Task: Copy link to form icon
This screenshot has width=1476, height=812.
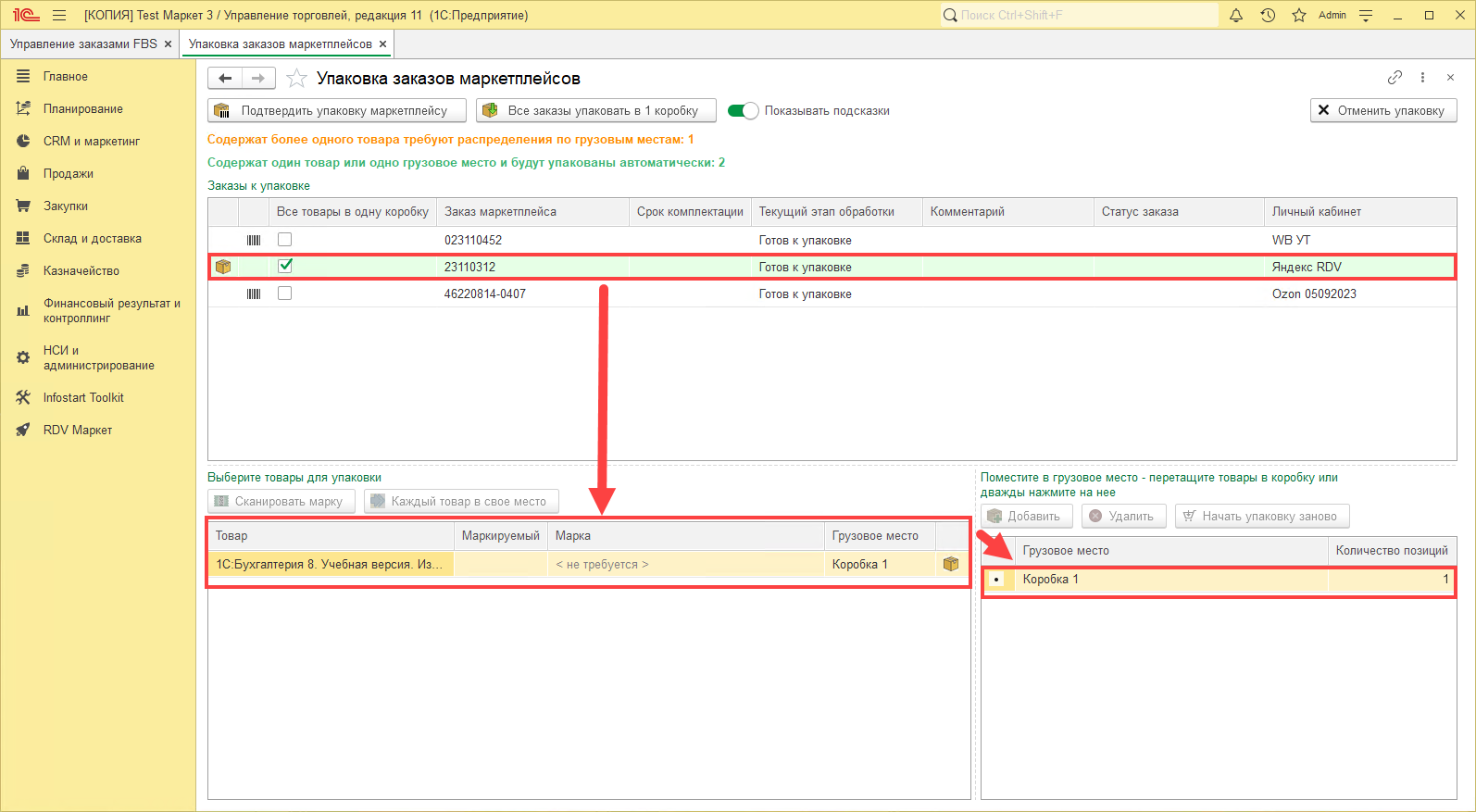Action: (x=1395, y=78)
